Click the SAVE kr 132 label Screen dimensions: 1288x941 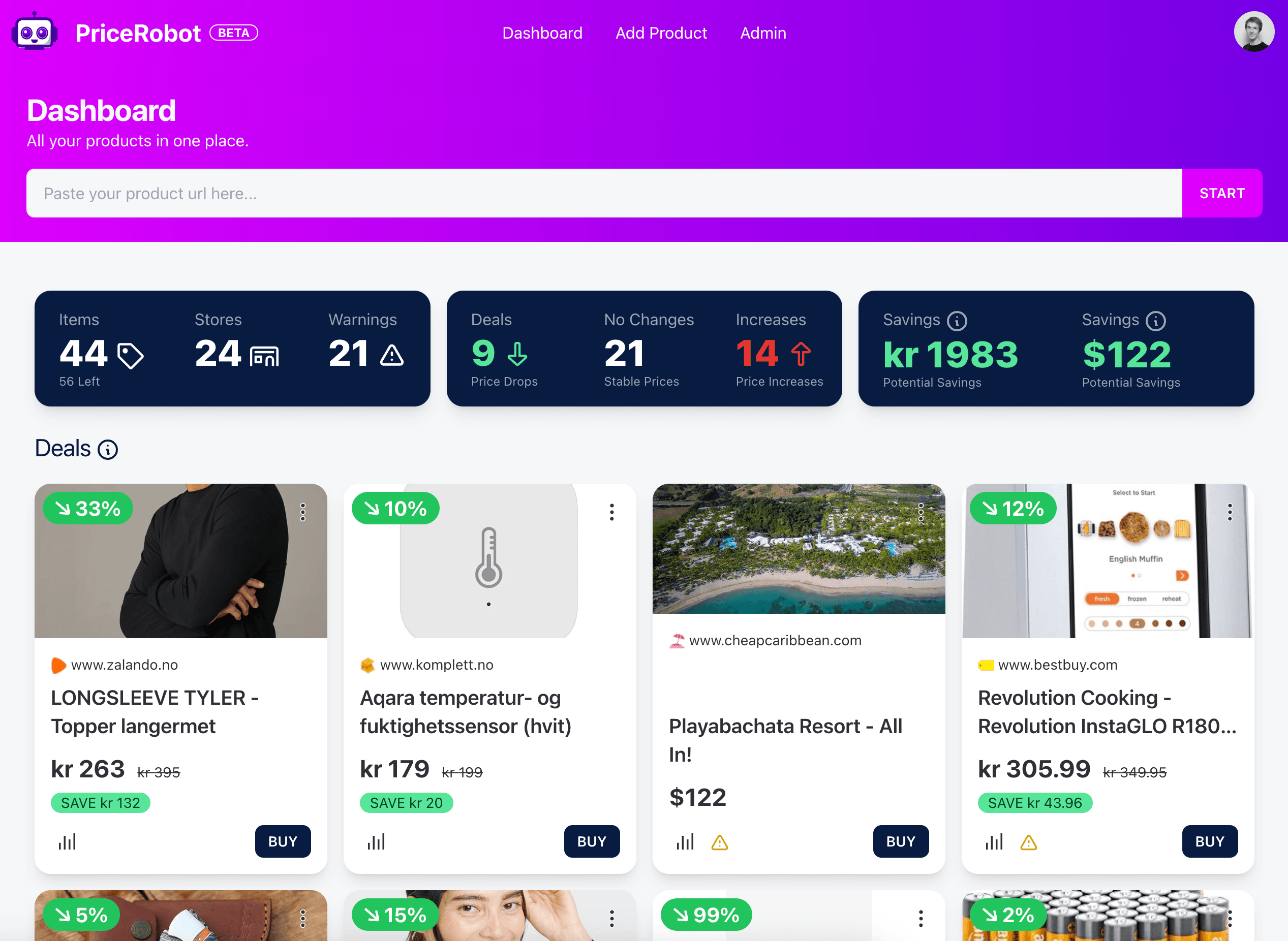coord(100,803)
